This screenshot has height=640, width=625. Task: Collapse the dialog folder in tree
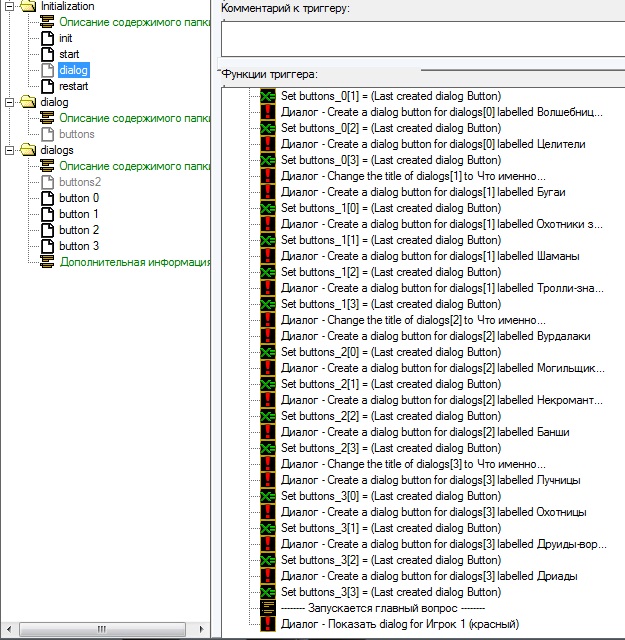click(9, 102)
